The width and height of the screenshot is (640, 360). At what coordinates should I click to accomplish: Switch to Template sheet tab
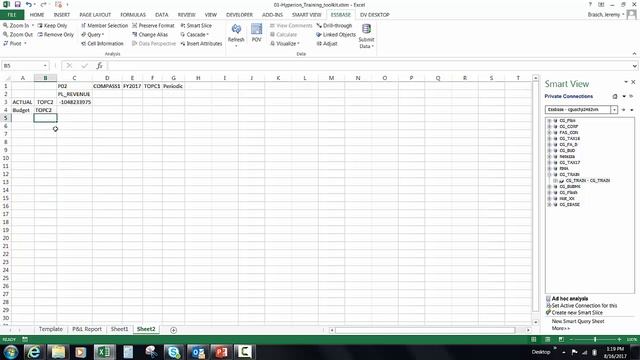coord(51,329)
